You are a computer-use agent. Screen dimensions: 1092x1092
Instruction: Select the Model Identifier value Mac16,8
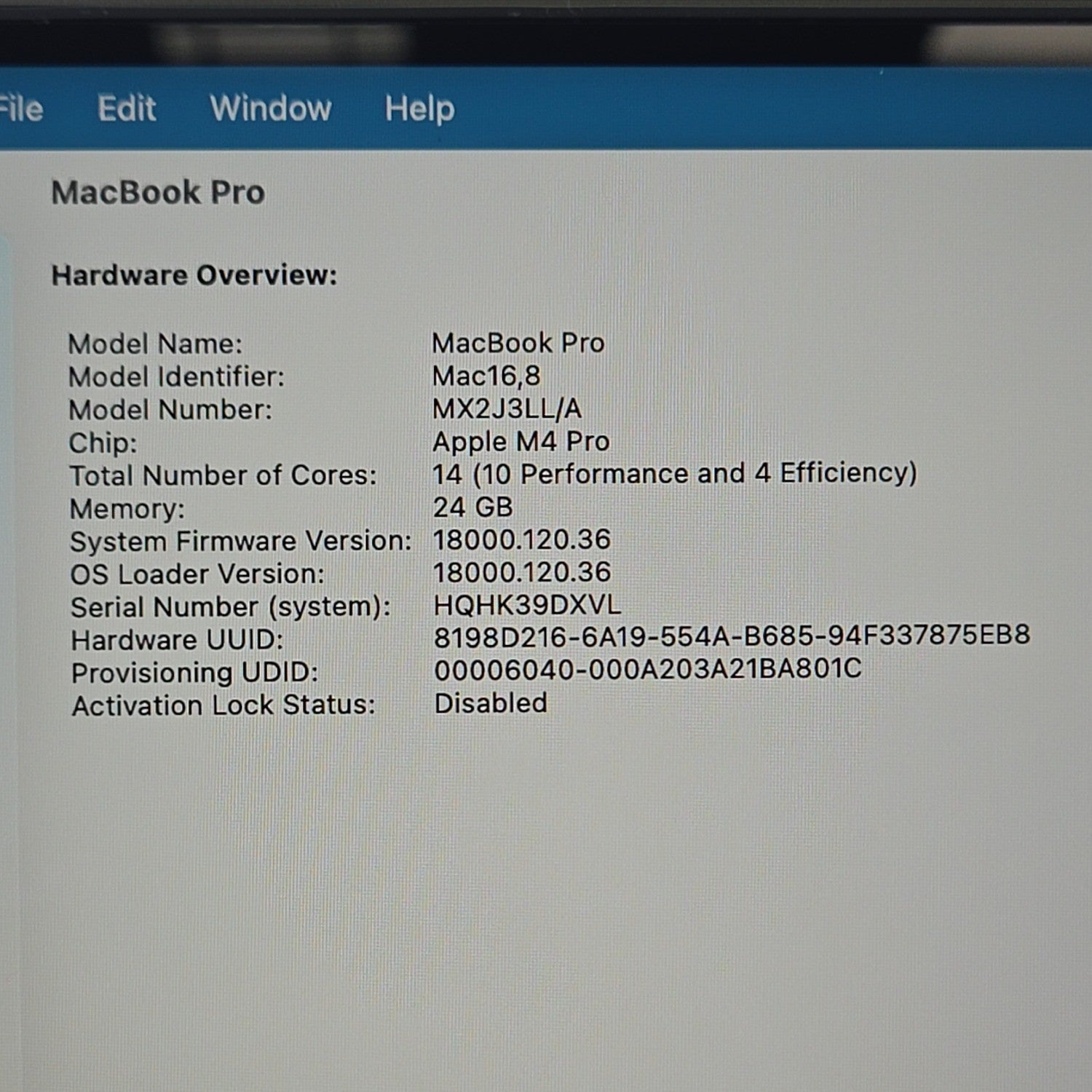tap(486, 376)
